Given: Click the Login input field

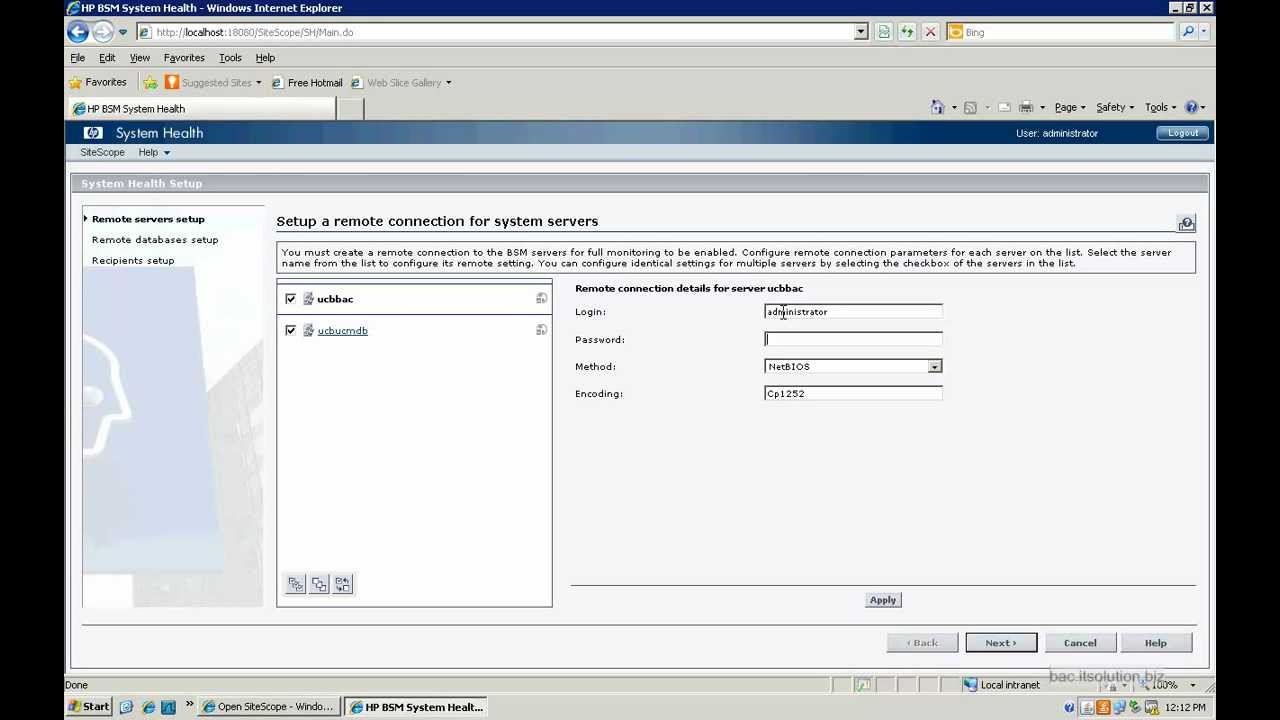Looking at the screenshot, I should click(x=853, y=312).
